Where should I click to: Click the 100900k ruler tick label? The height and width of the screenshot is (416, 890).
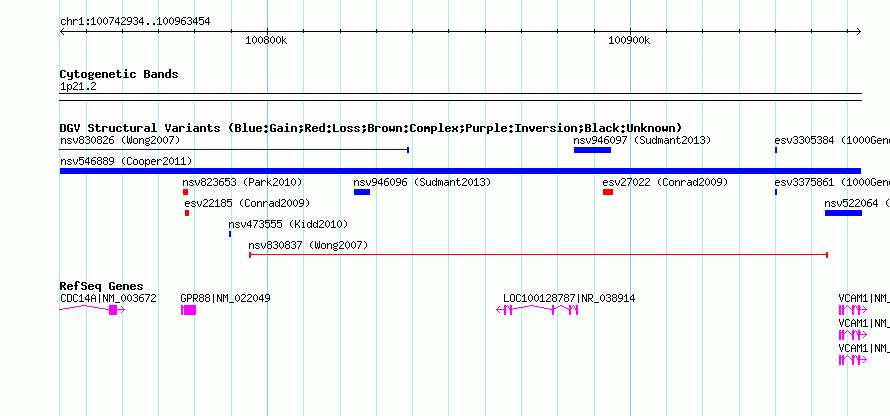tap(629, 40)
